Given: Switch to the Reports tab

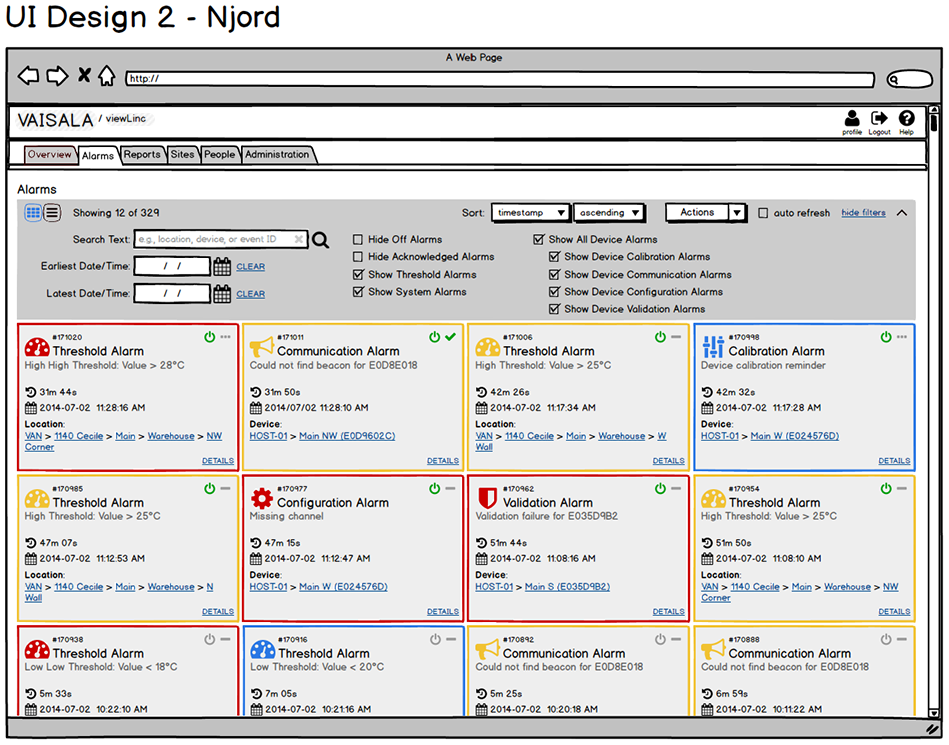Looking at the screenshot, I should 142,155.
